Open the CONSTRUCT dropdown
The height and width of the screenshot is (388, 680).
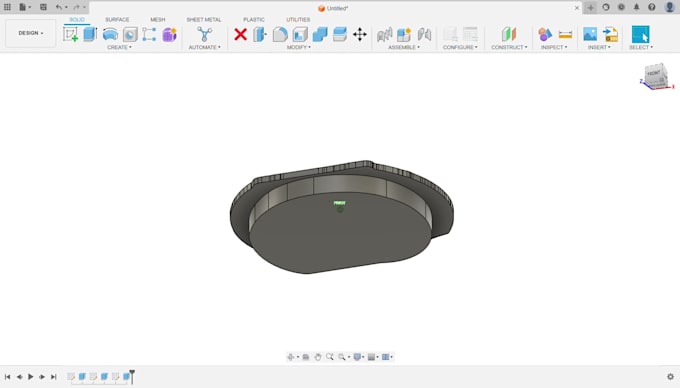509,47
